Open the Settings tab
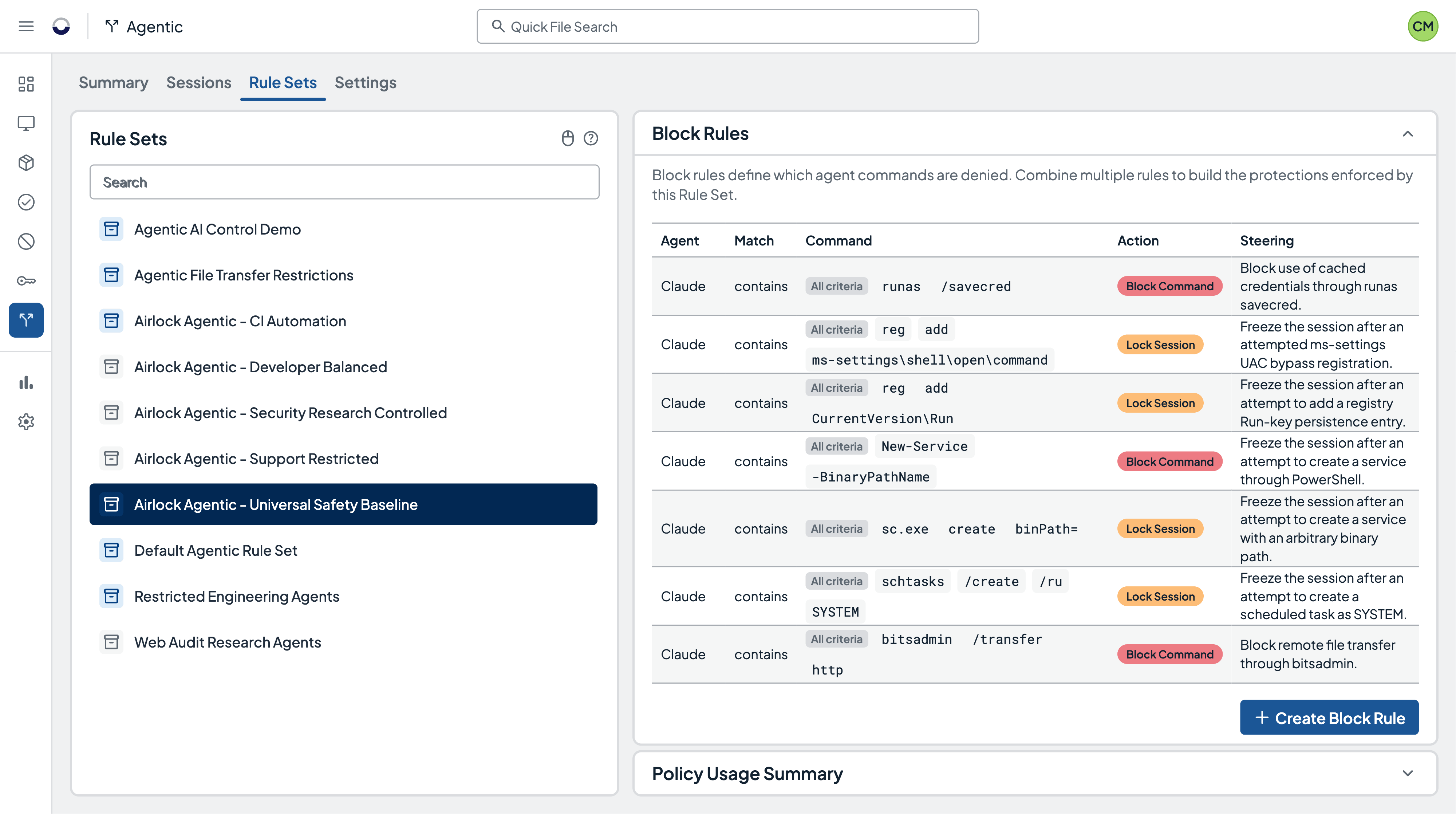1456x814 pixels. pos(365,83)
